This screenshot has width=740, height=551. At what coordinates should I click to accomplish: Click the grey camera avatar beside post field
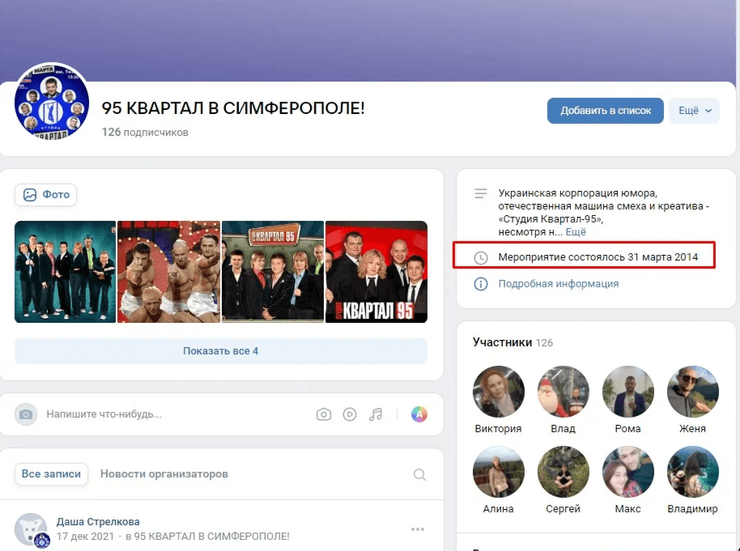[26, 414]
